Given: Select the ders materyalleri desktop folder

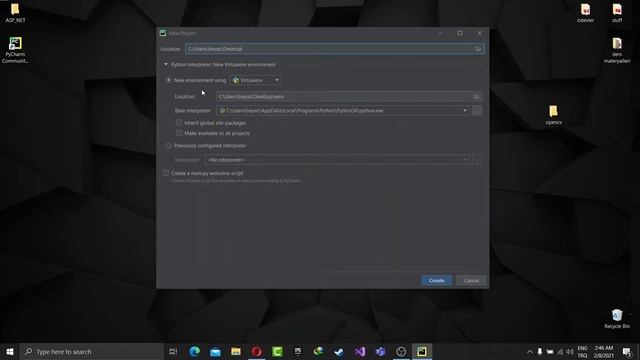Looking at the screenshot, I should tap(617, 50).
